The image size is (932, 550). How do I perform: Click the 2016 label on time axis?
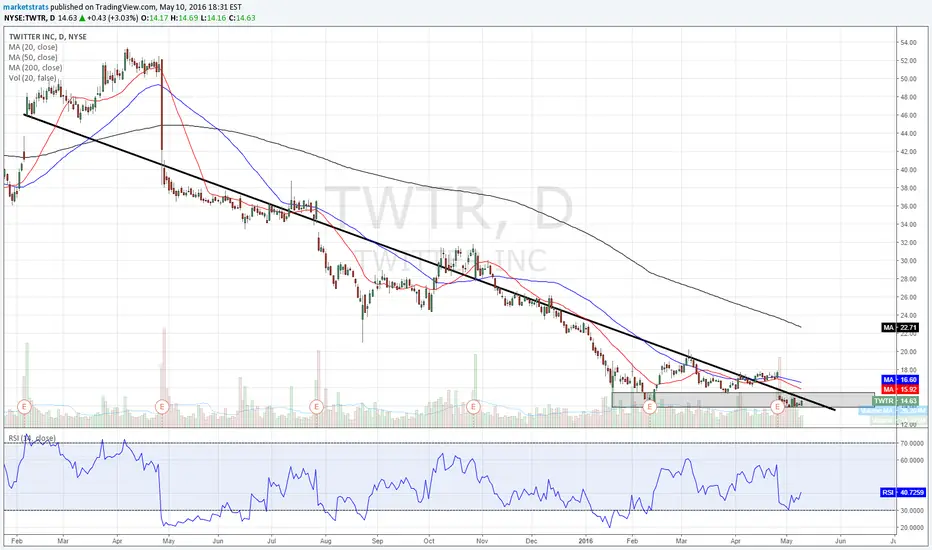(586, 541)
